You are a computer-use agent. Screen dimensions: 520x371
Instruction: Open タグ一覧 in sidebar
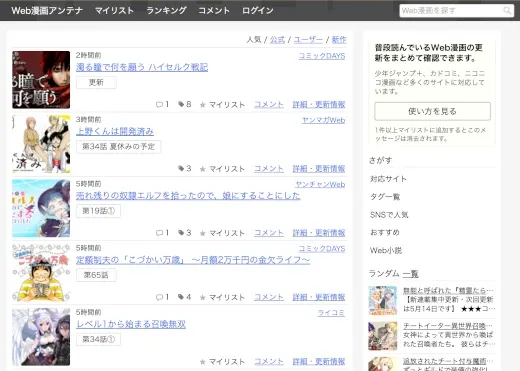click(x=385, y=197)
